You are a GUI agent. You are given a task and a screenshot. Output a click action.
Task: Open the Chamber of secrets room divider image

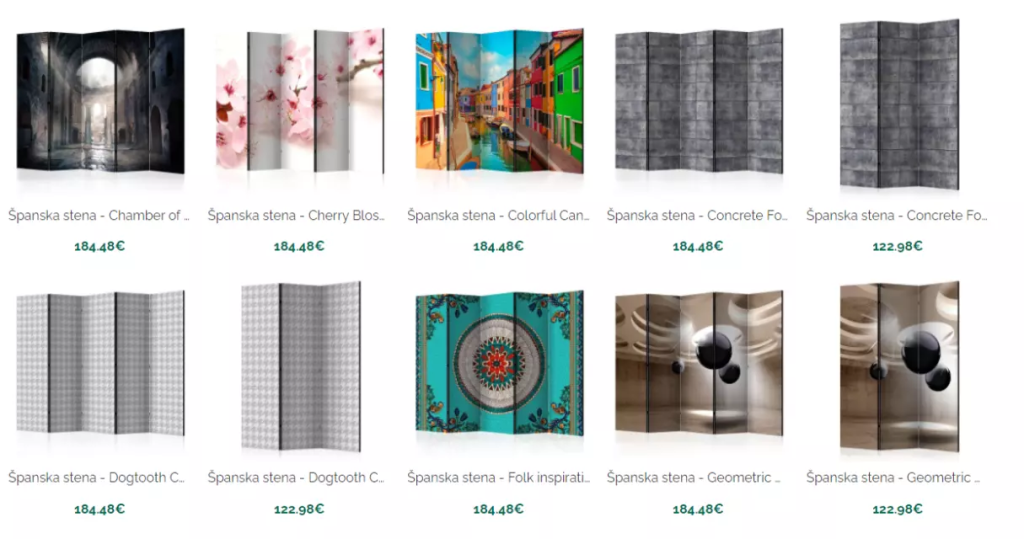(100, 101)
